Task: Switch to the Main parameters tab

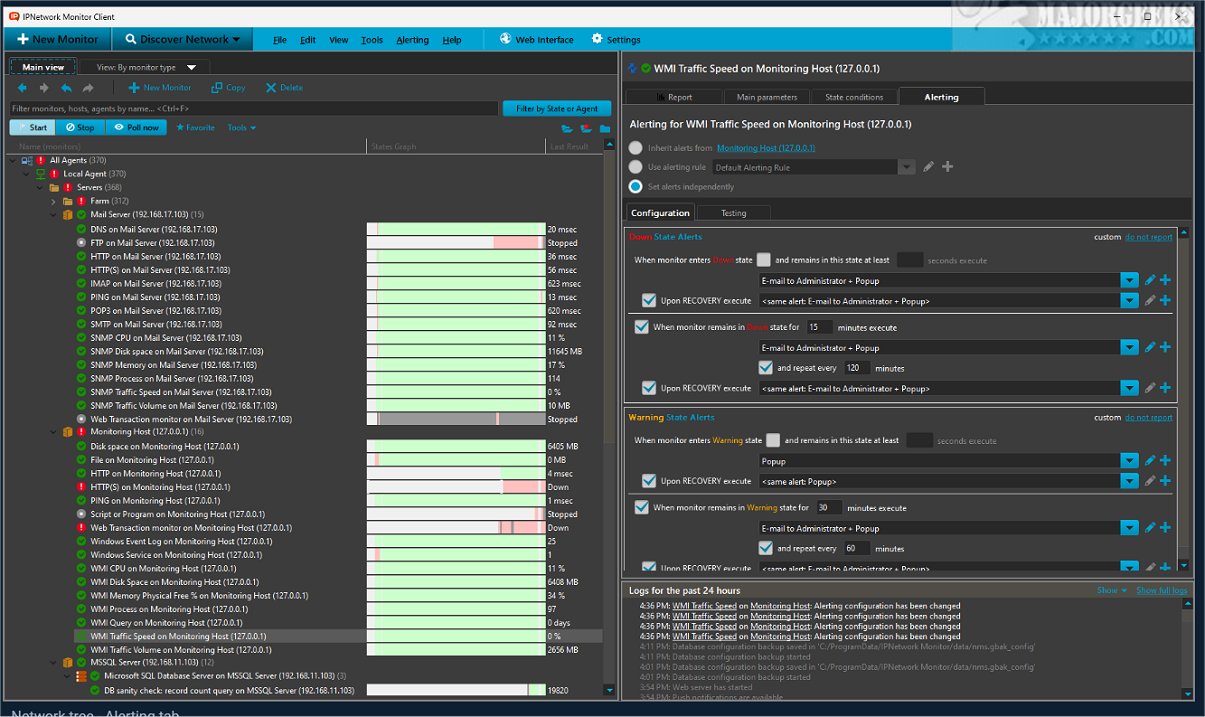Action: (767, 97)
